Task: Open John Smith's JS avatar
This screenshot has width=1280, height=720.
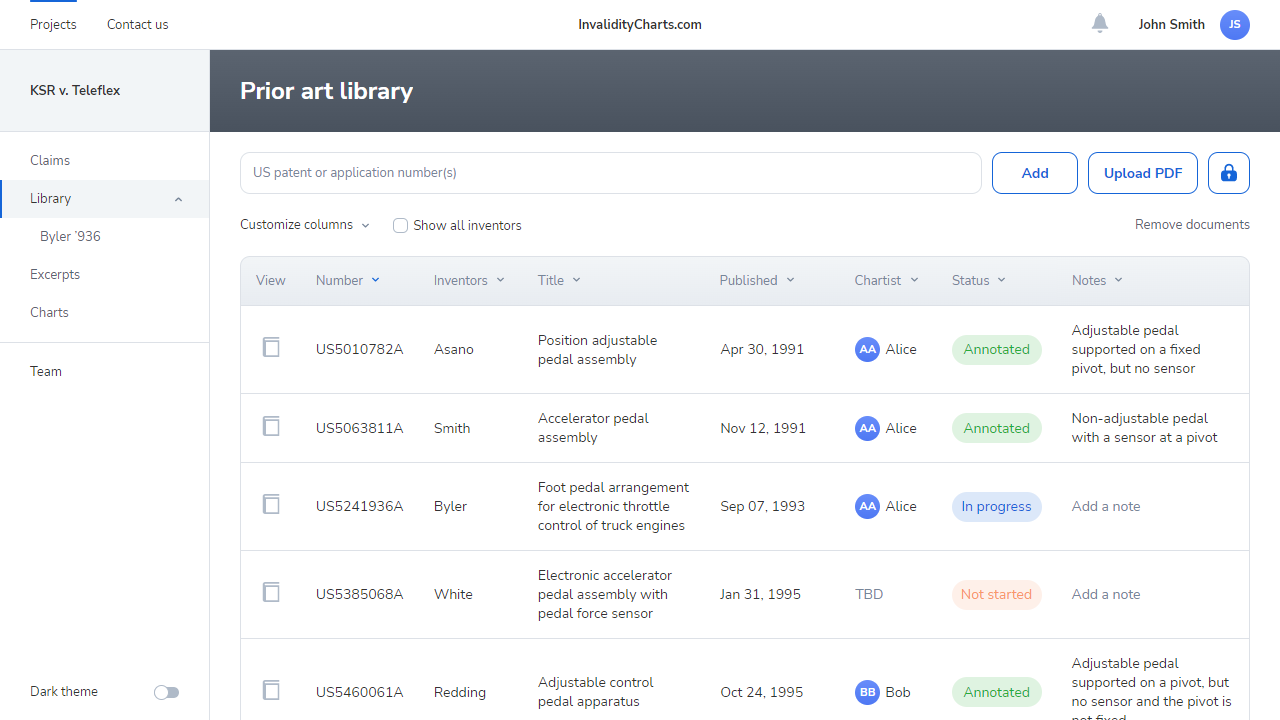Action: 1235,25
